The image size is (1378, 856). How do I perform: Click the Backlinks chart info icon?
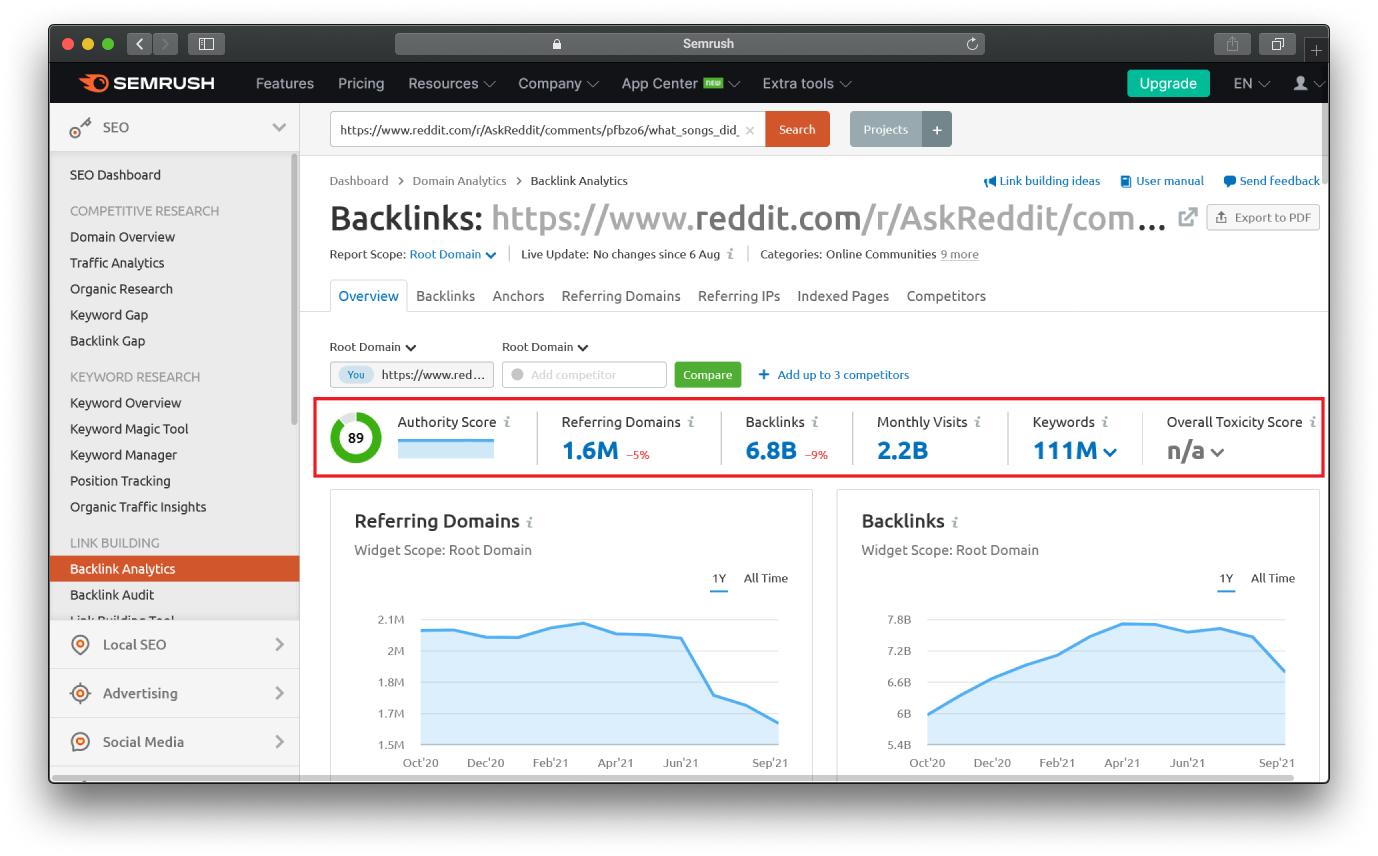click(955, 522)
